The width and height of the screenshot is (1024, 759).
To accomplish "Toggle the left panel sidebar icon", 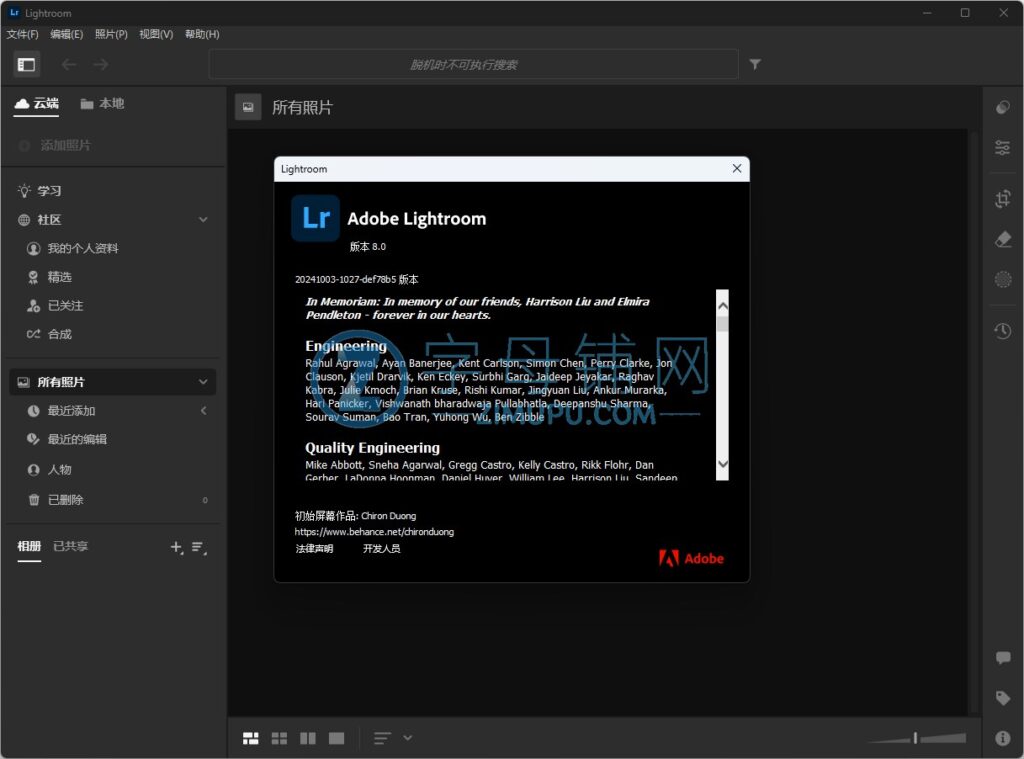I will (x=27, y=64).
